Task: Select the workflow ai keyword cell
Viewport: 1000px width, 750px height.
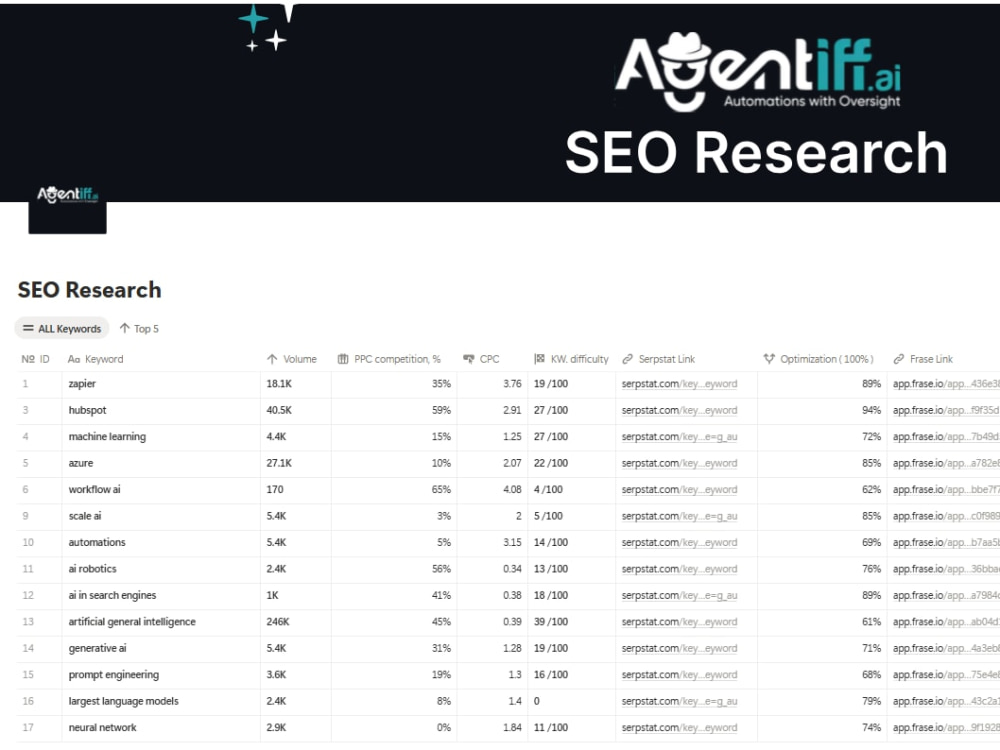Action: pos(161,490)
